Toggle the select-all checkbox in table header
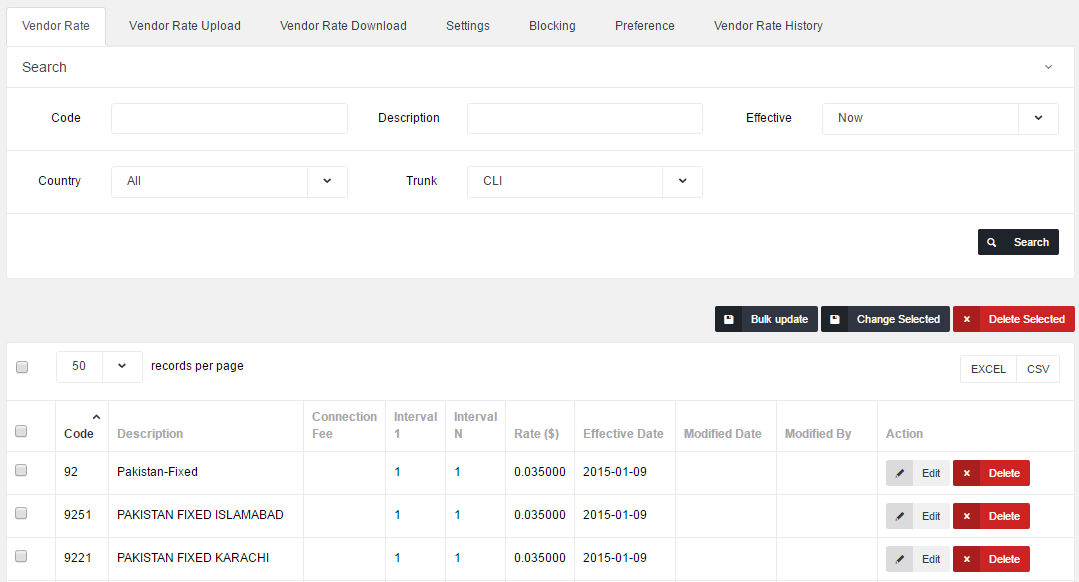 tap(21, 431)
